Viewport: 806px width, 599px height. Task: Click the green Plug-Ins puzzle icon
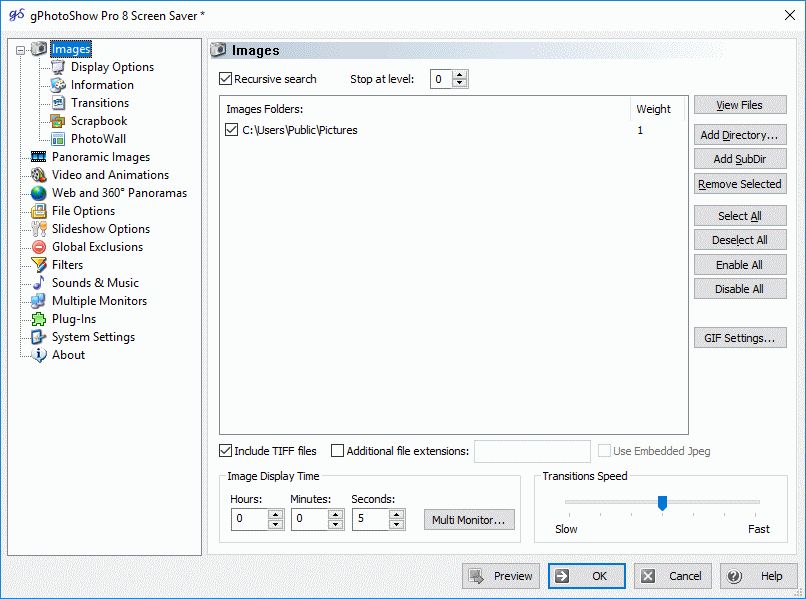click(39, 319)
